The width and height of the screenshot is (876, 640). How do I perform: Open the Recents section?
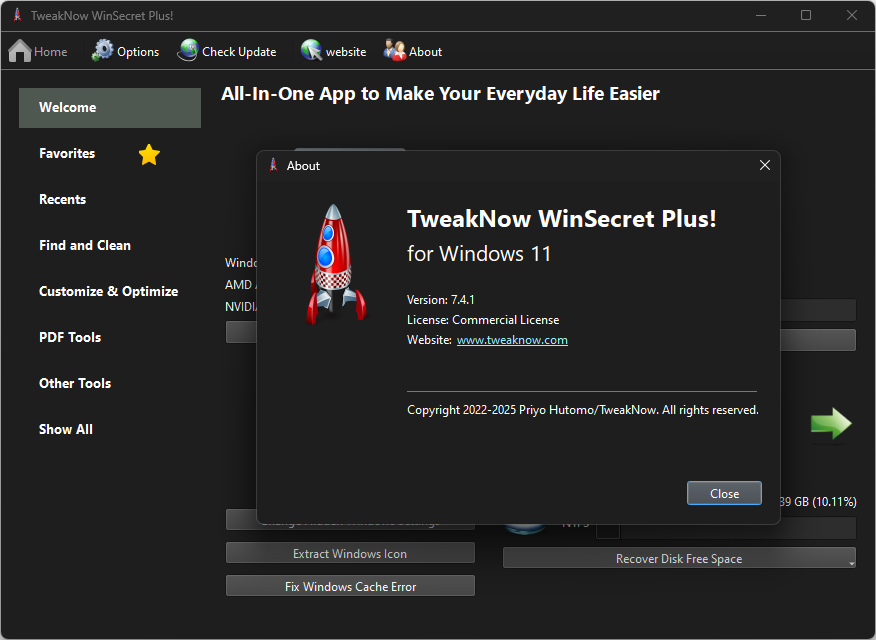pyautogui.click(x=63, y=199)
